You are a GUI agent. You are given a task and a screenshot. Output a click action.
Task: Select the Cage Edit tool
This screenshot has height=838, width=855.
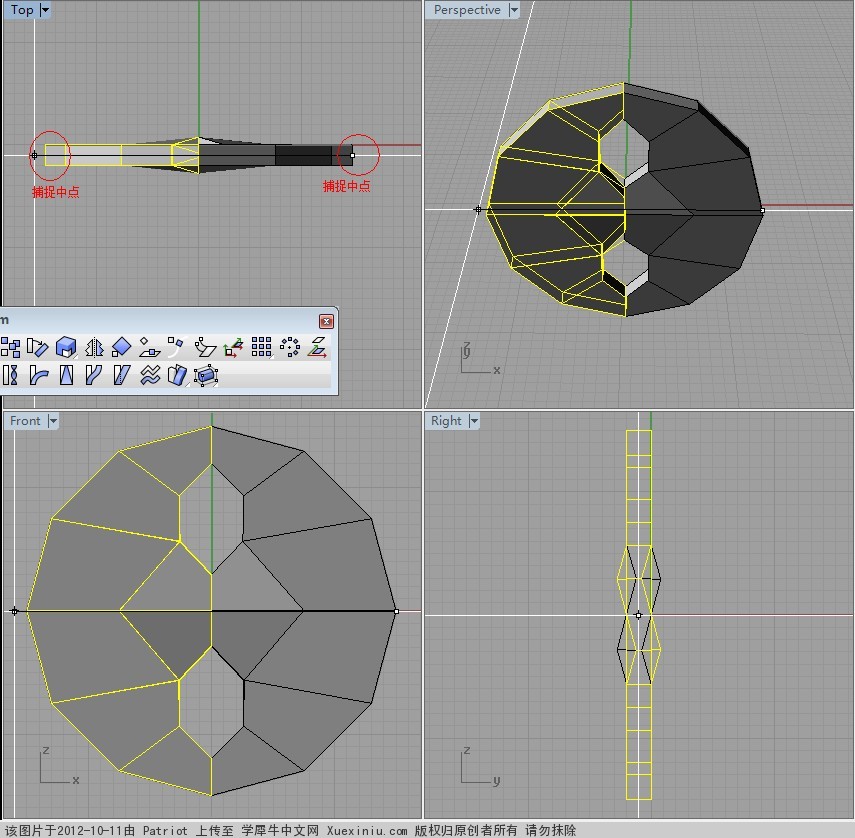click(x=206, y=376)
